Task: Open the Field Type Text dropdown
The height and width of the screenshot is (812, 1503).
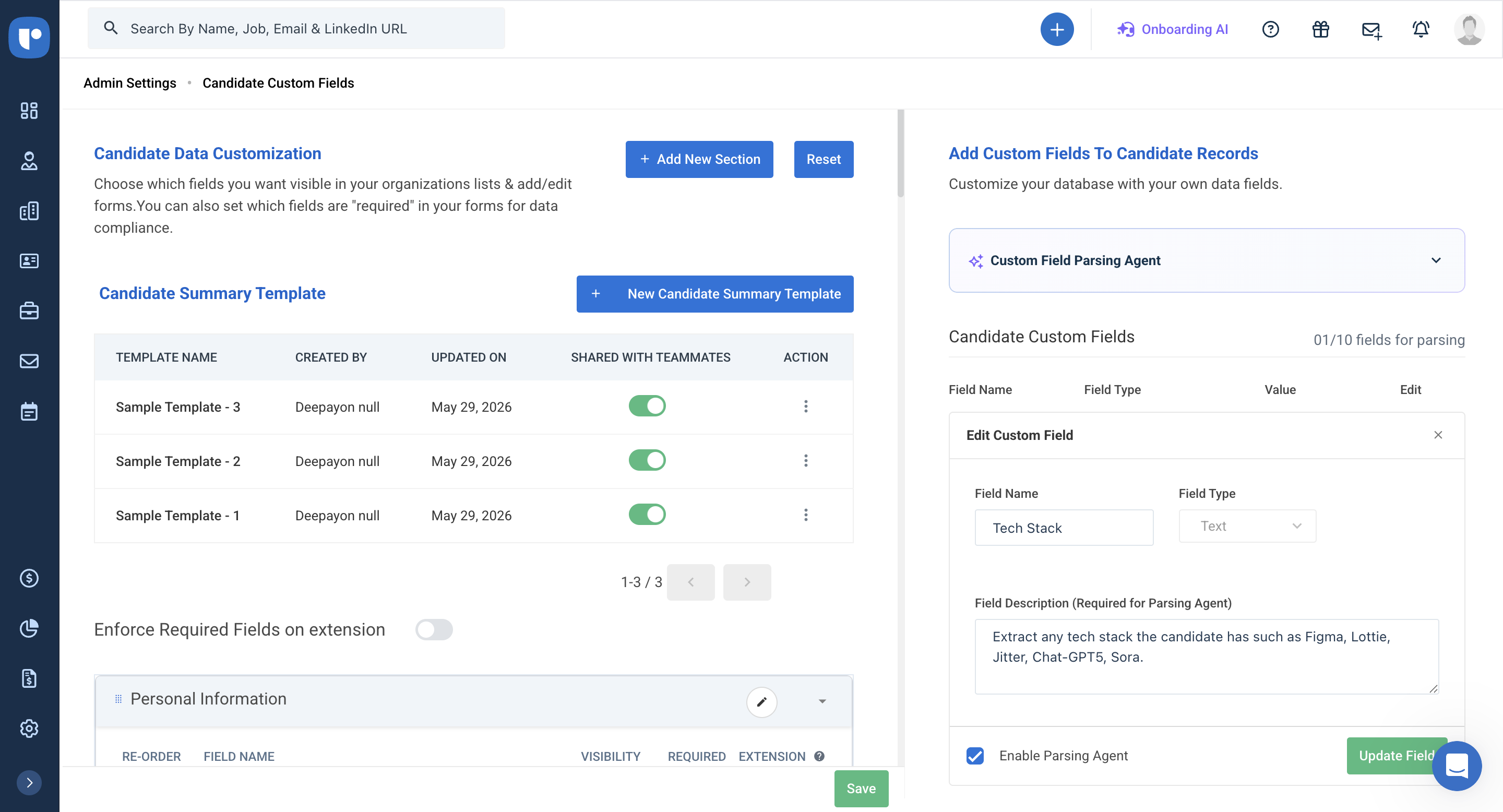Action: 1247,526
